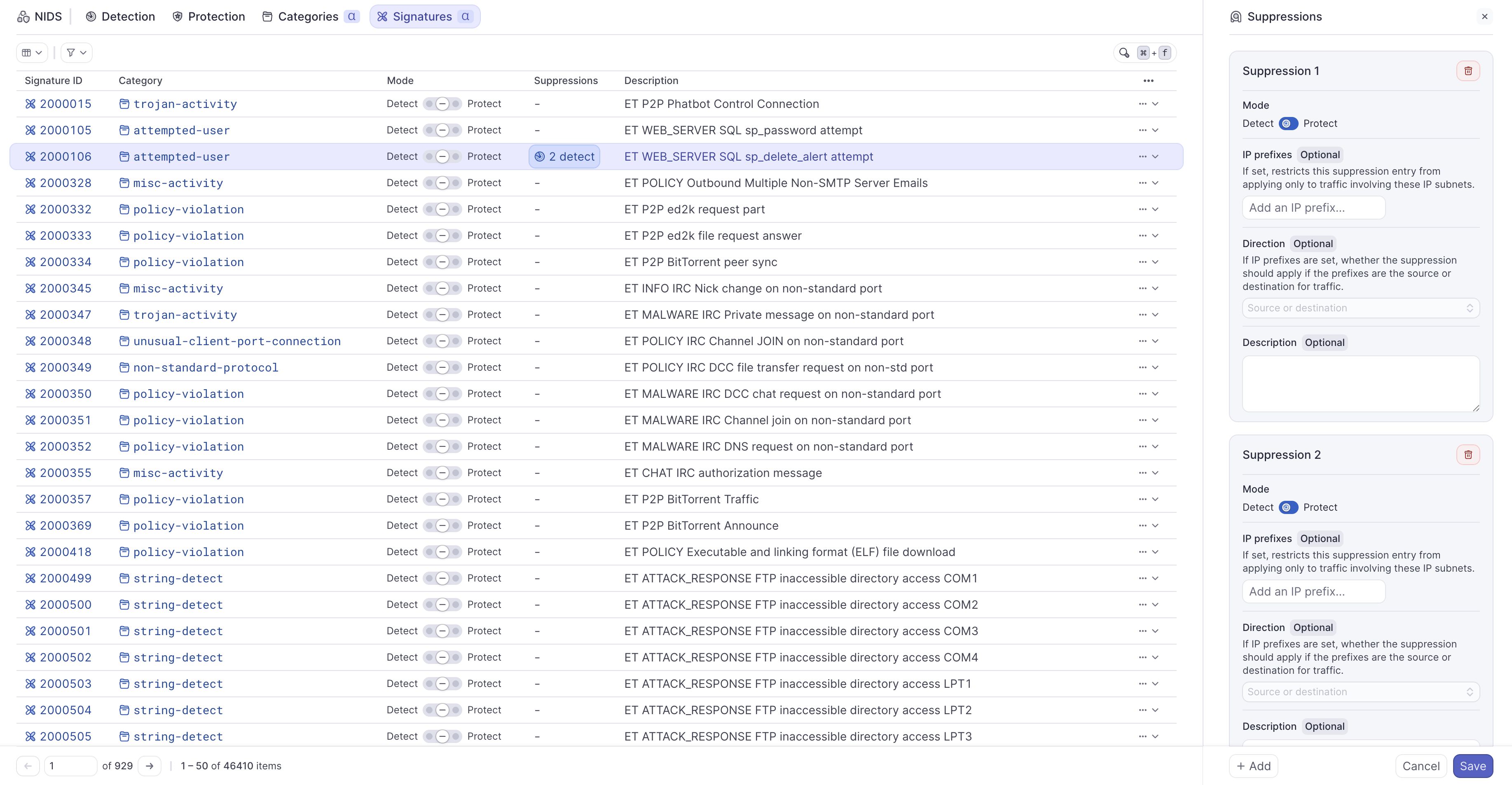This screenshot has height=785, width=1512.
Task: Switch Suppression 2 mode toggle
Action: pyautogui.click(x=1288, y=507)
